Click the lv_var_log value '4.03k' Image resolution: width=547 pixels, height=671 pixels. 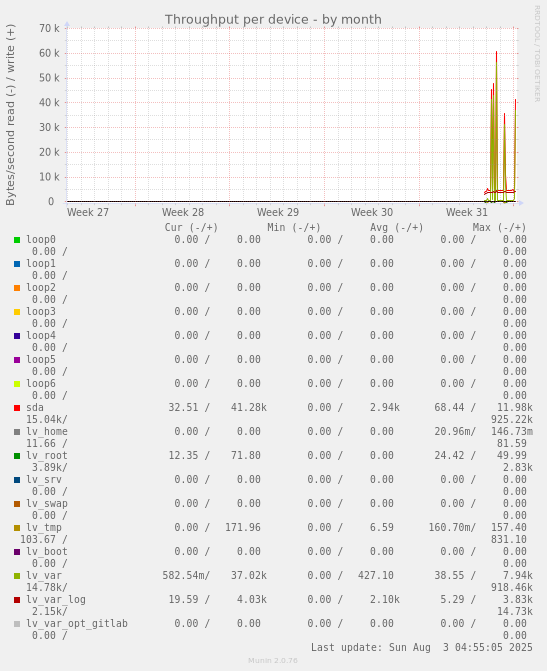pos(252,600)
